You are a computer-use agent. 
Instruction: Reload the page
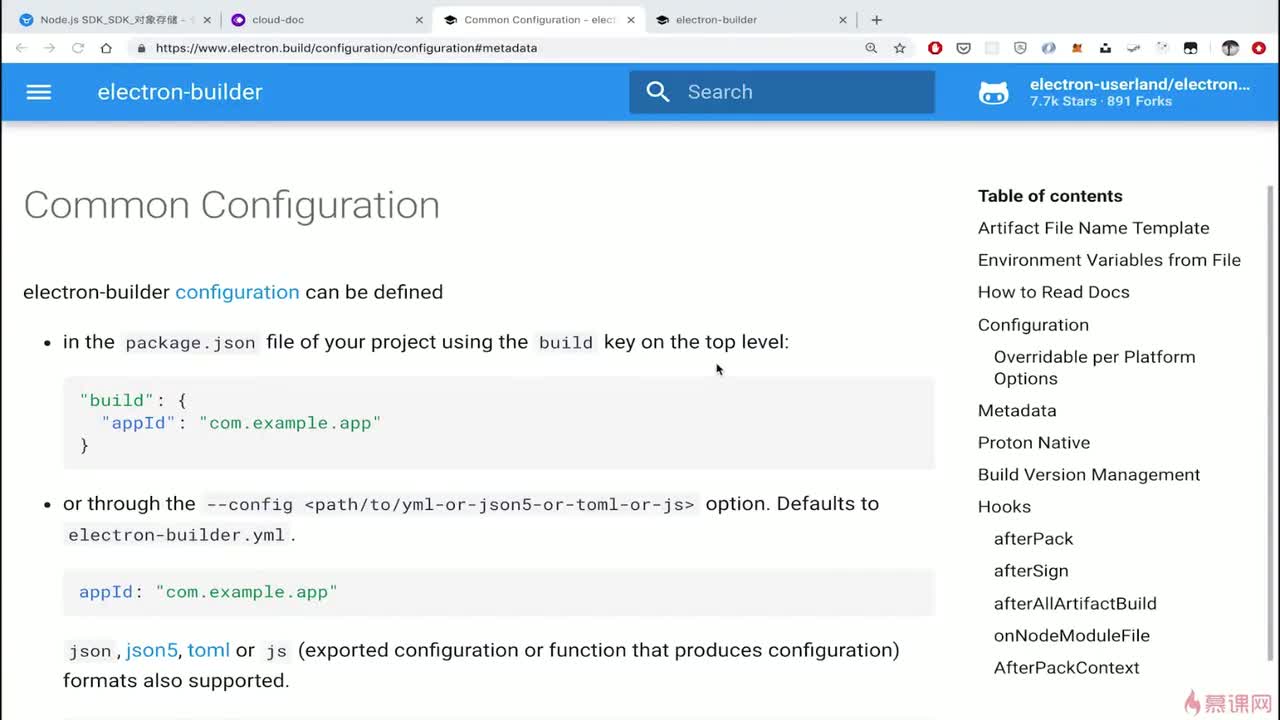[77, 48]
